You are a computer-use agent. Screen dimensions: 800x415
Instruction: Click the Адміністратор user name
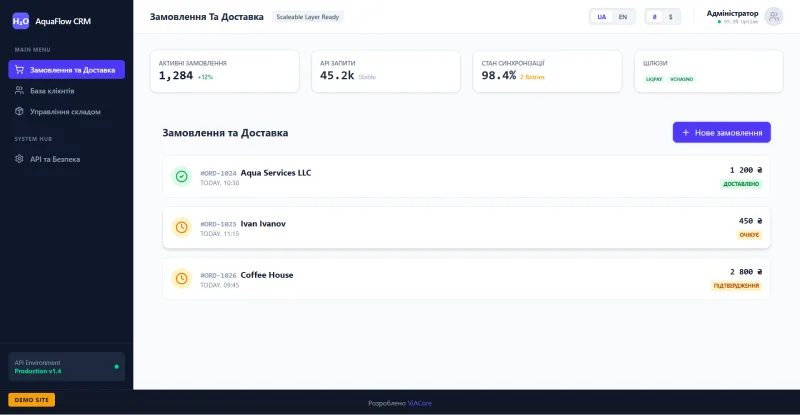tap(732, 13)
